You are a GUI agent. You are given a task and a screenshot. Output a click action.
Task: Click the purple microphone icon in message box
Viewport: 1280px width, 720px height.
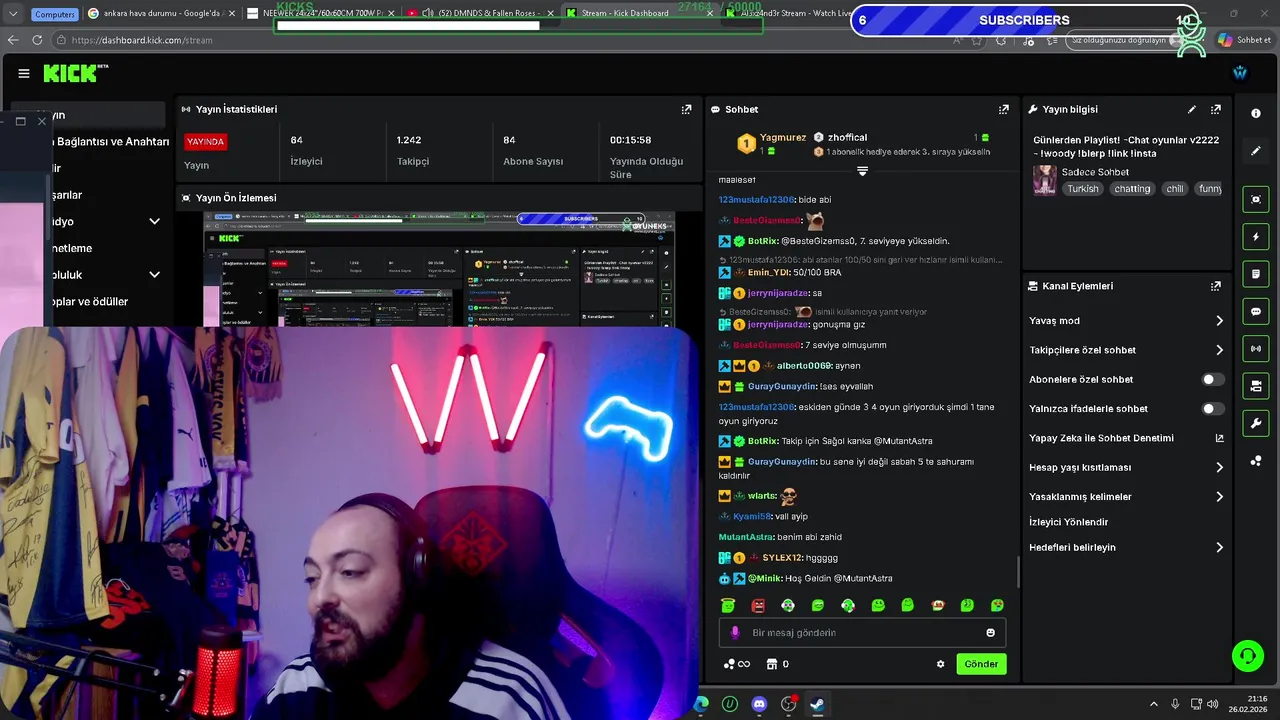pyautogui.click(x=735, y=632)
